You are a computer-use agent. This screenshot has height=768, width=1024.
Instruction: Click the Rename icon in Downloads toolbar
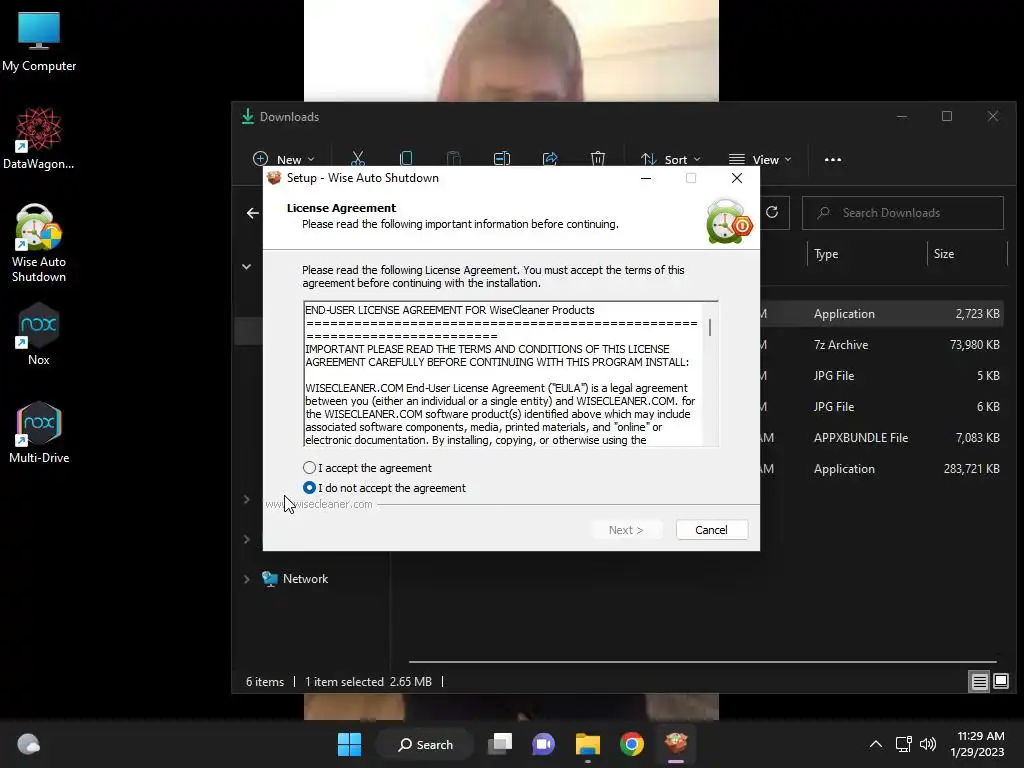pos(502,159)
